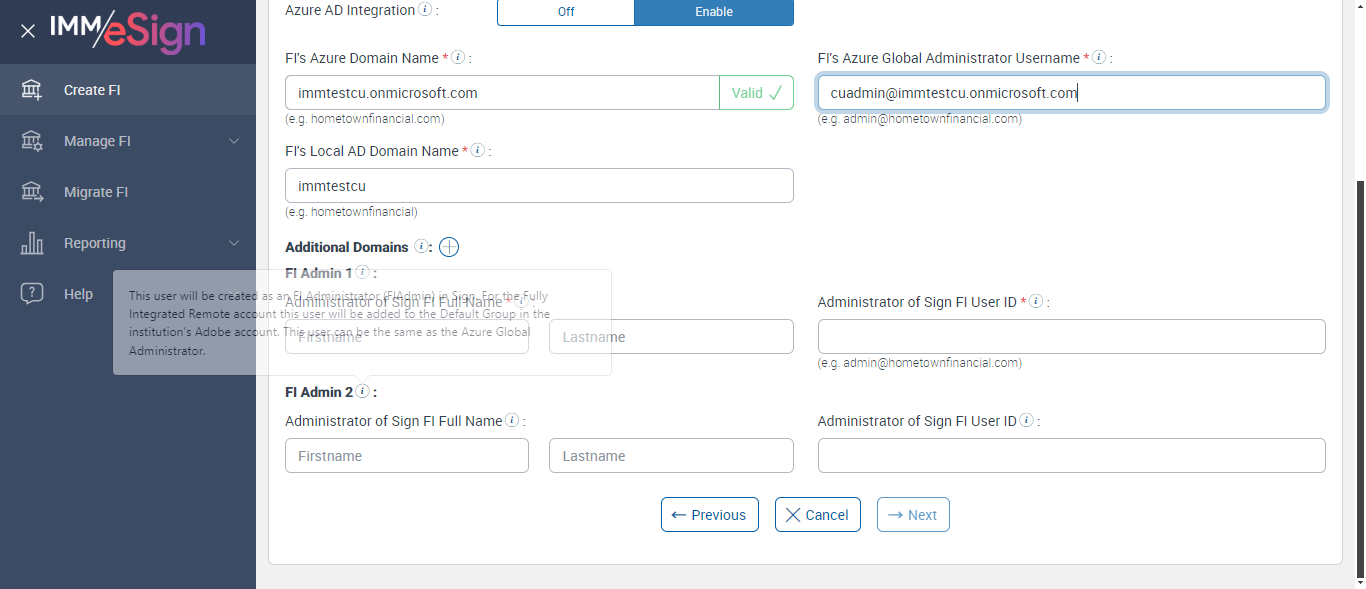Click info icon for FI's Local AD Domain Name
Image resolution: width=1366 pixels, height=589 pixels.
click(x=478, y=150)
